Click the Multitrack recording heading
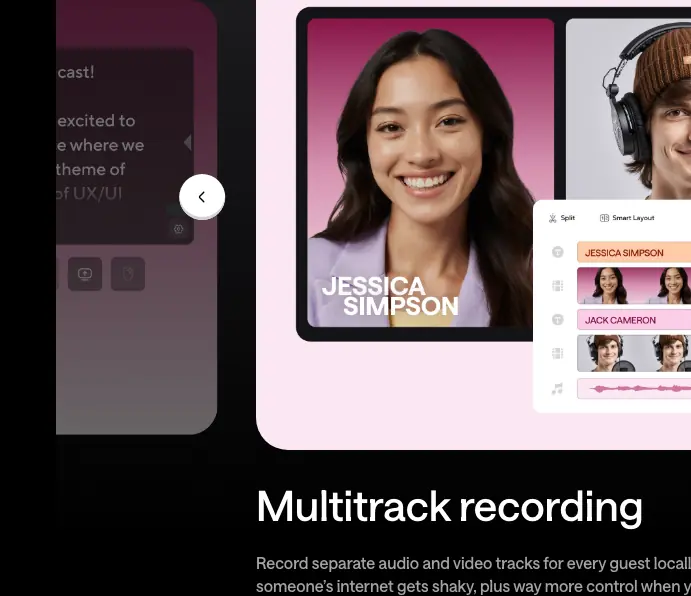Screen dimensions: 691x596 click(x=450, y=507)
